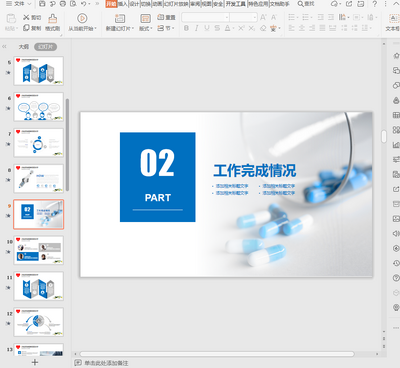The height and width of the screenshot is (368, 400).
Task: Click the slide panel vertical scrollbar
Action: (67, 145)
